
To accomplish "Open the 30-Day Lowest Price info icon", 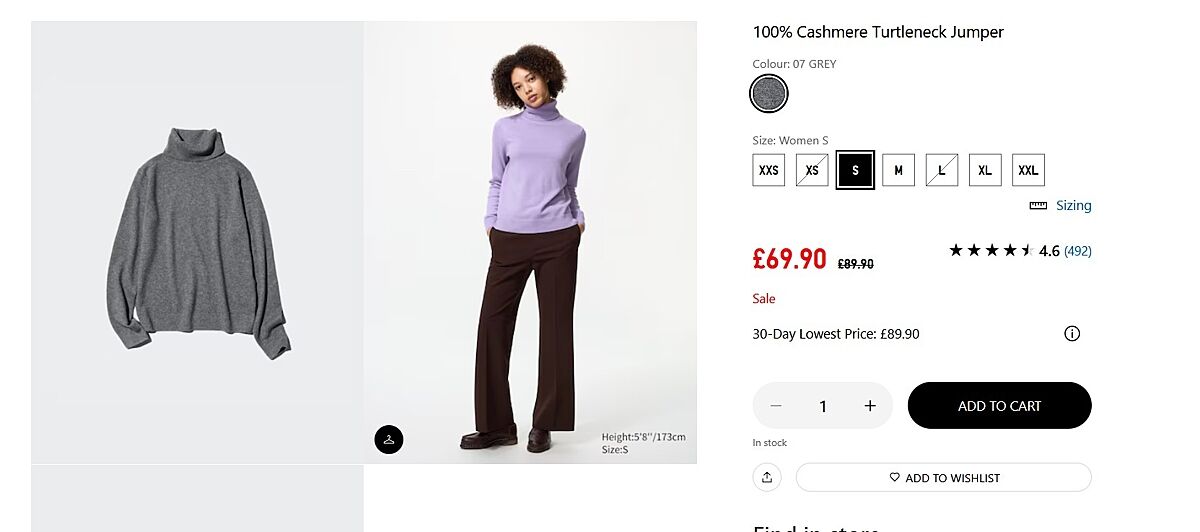I will click(1072, 334).
